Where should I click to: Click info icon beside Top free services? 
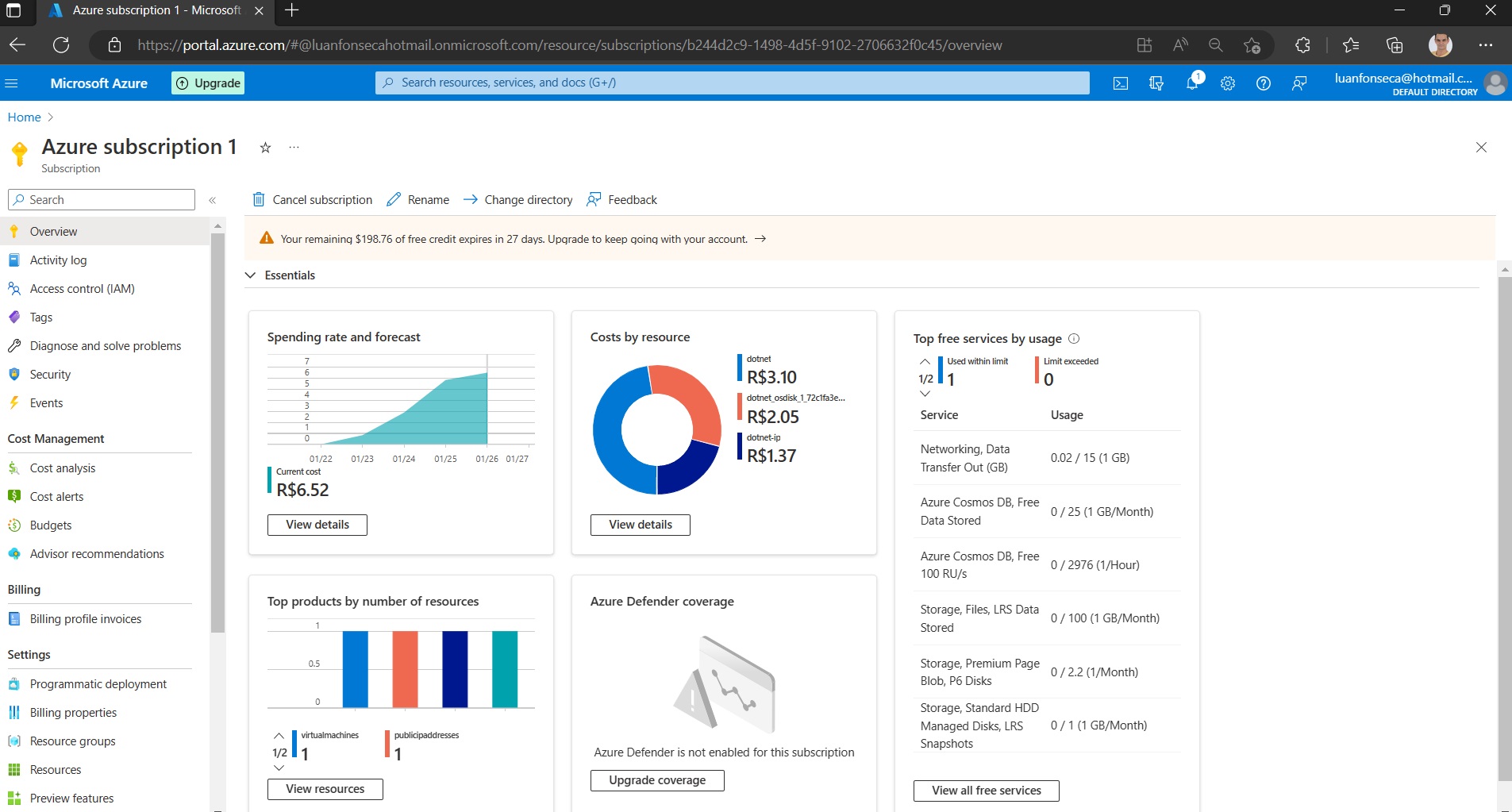point(1074,339)
